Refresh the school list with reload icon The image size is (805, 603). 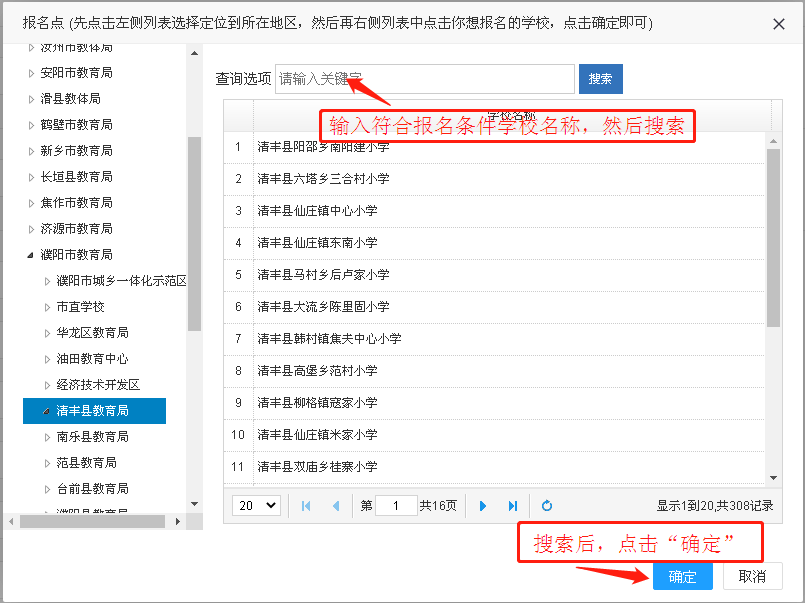546,505
